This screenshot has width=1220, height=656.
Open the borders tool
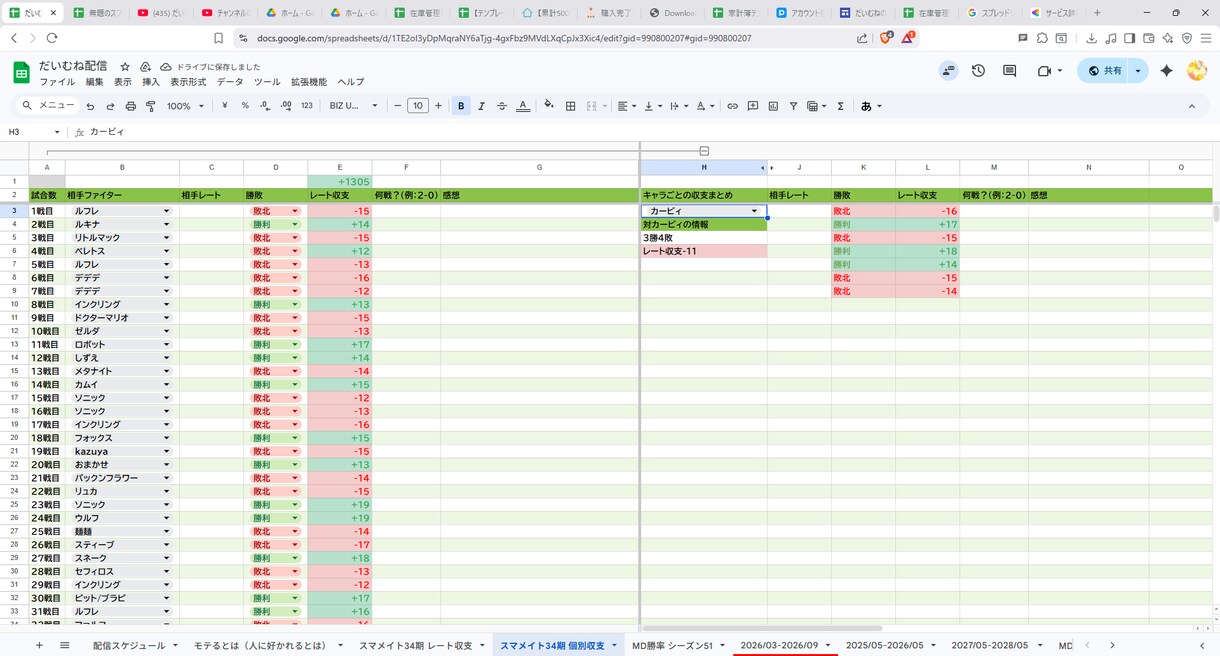pyautogui.click(x=570, y=106)
